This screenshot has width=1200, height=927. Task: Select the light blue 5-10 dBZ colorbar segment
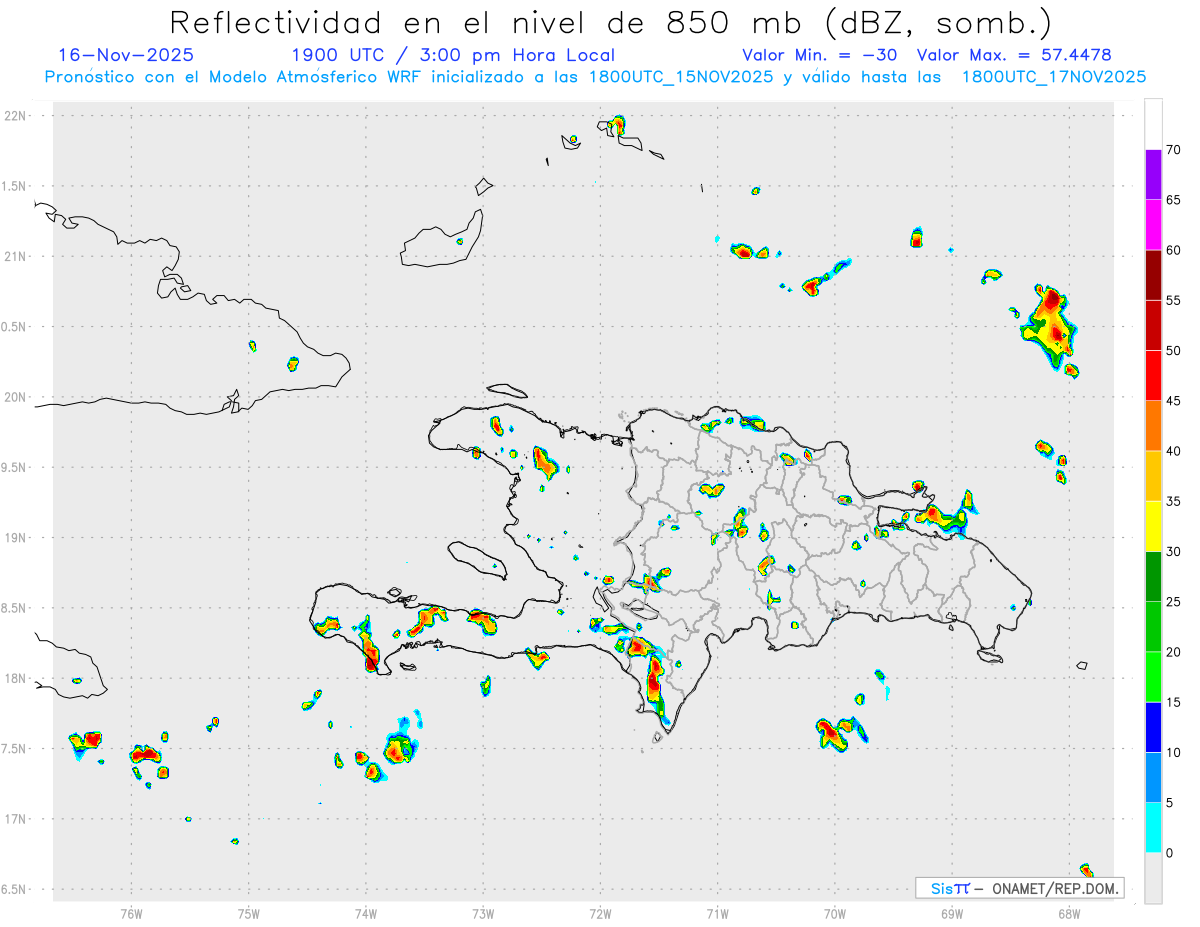[1153, 777]
